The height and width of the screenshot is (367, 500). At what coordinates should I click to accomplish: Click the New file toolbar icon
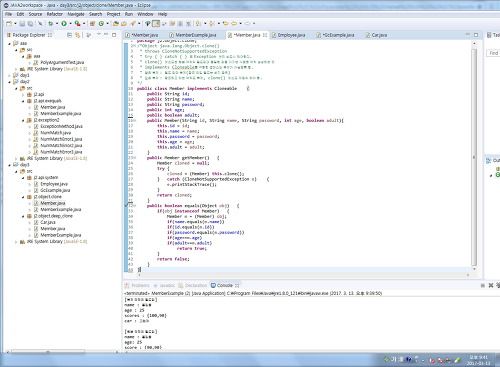(x=9, y=24)
